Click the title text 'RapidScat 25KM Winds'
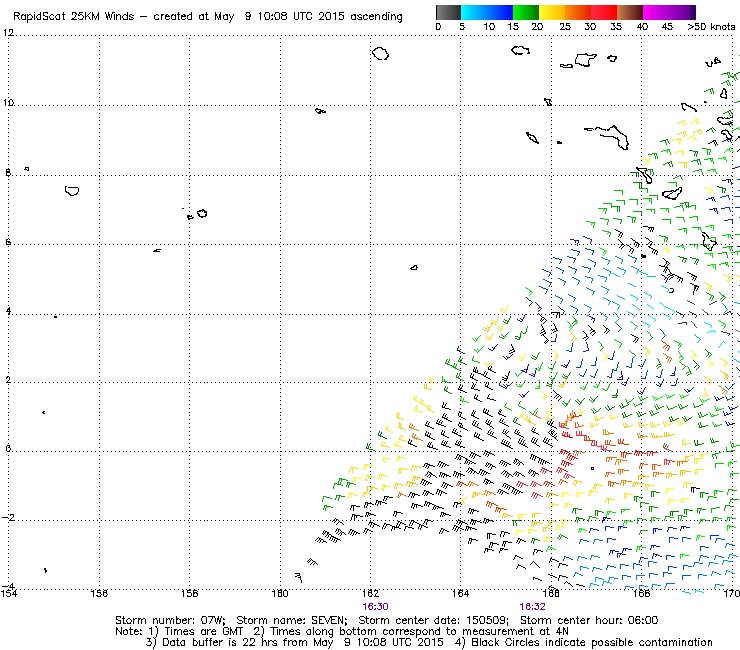The width and height of the screenshot is (740, 650). [x=74, y=17]
